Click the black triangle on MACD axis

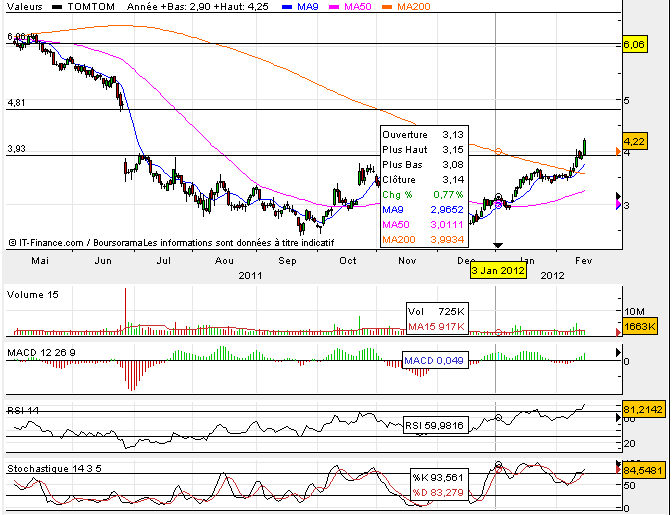tap(618, 353)
